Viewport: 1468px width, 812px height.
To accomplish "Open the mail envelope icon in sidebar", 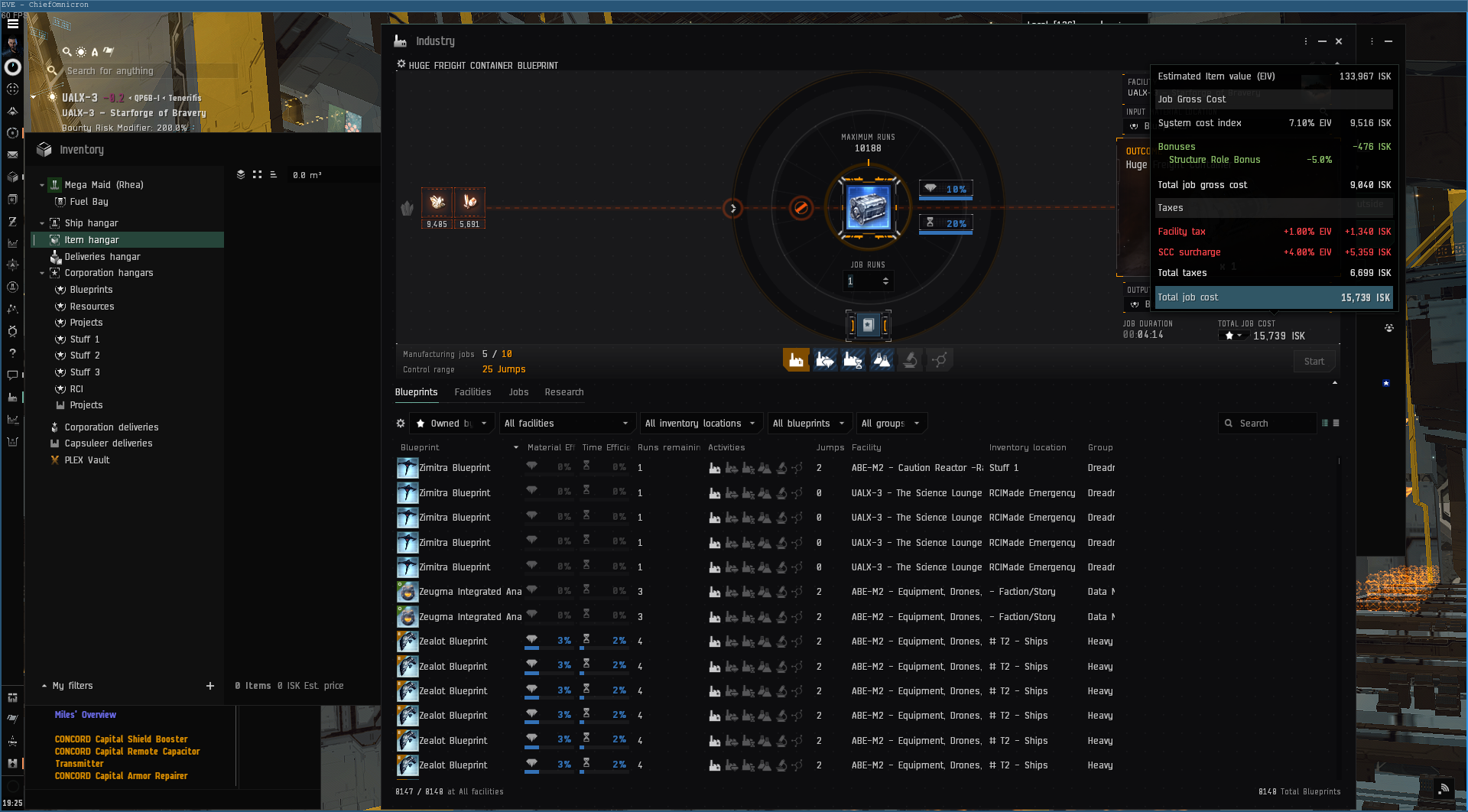I will pos(12,154).
